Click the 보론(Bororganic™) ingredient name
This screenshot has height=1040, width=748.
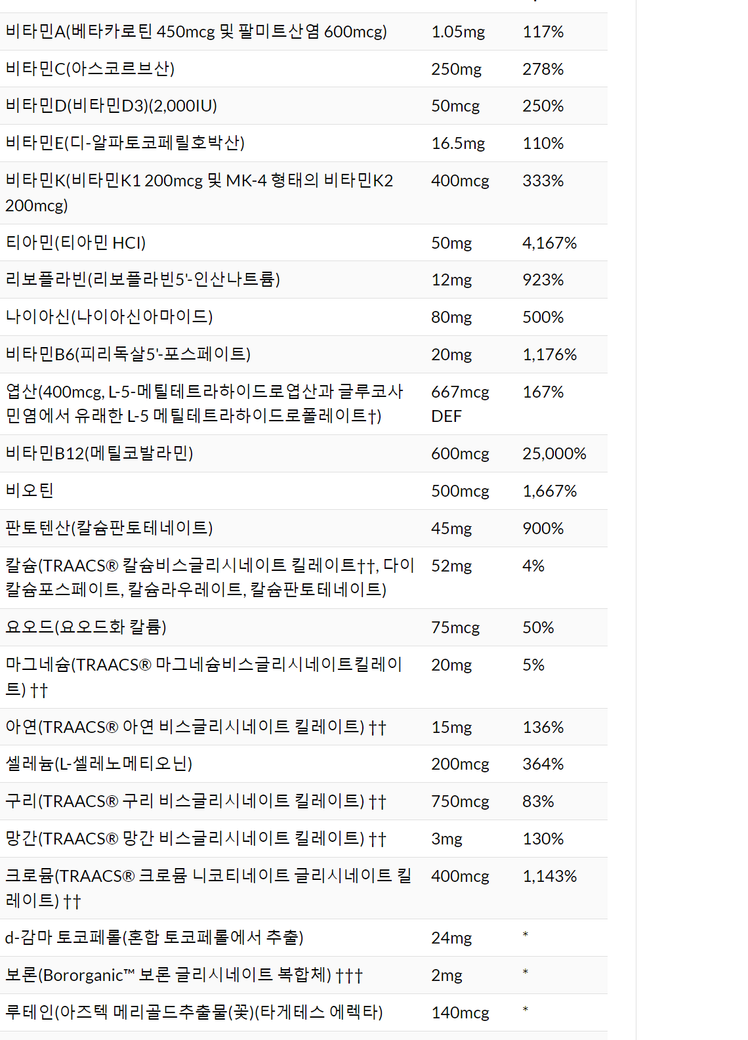(184, 976)
